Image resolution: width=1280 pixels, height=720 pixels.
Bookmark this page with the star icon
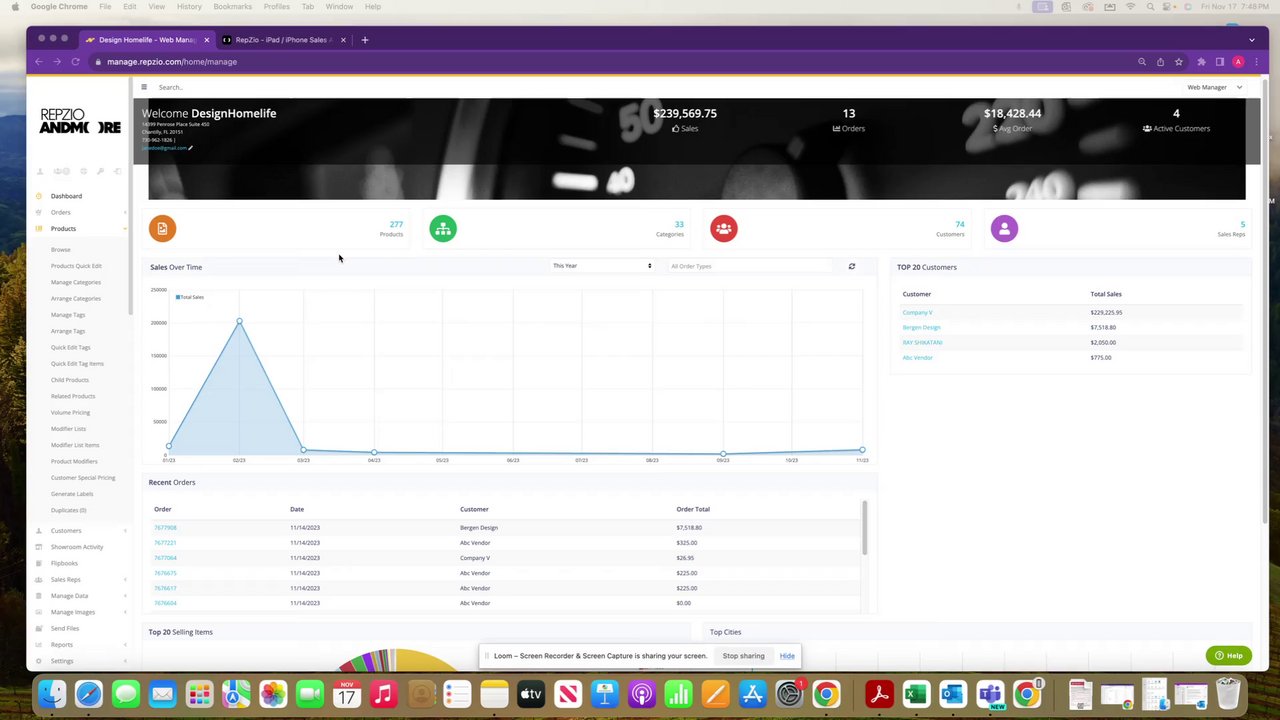pos(1179,62)
